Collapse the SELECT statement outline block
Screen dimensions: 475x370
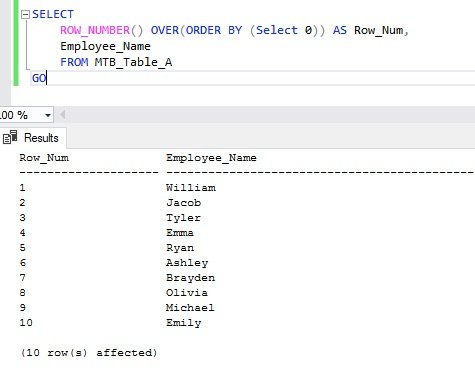point(25,14)
